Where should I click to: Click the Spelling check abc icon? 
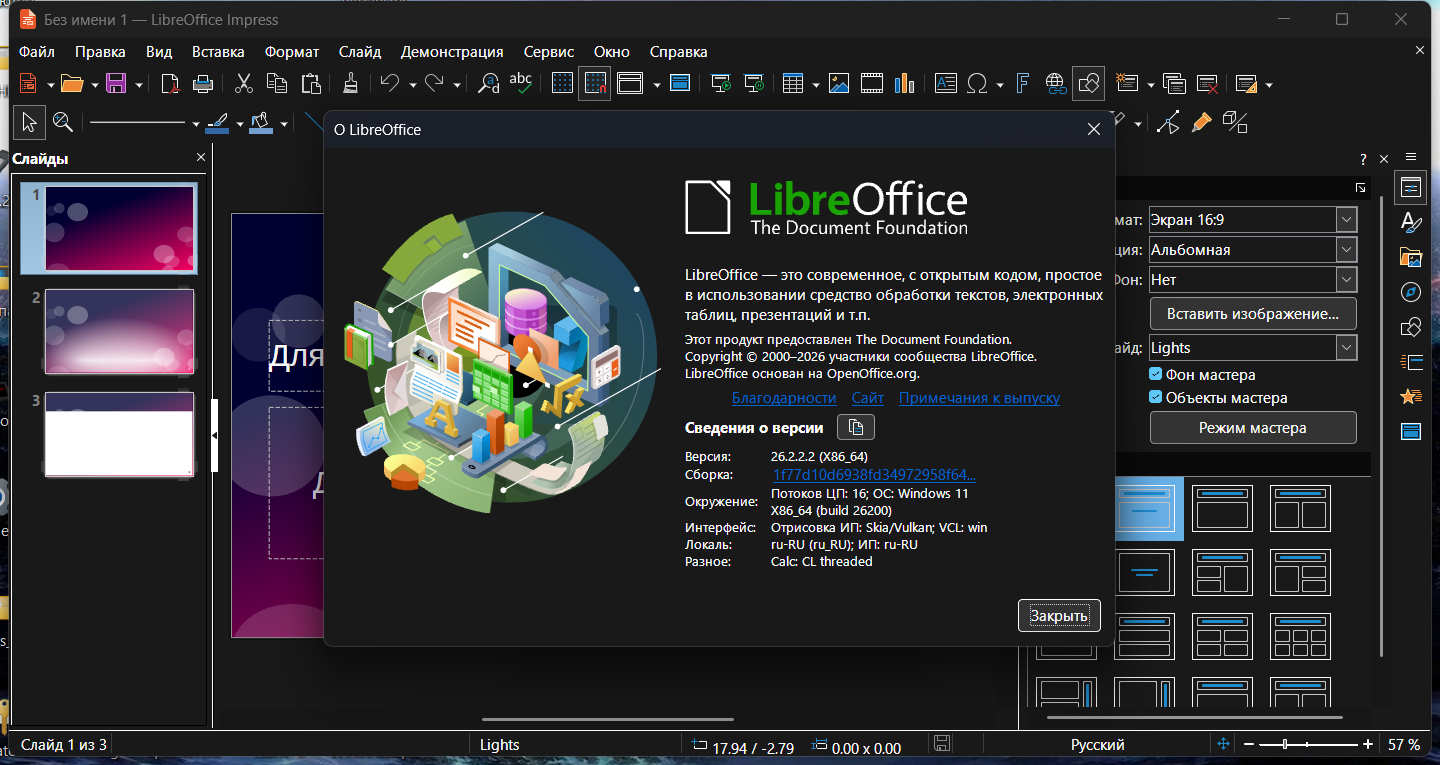point(520,84)
